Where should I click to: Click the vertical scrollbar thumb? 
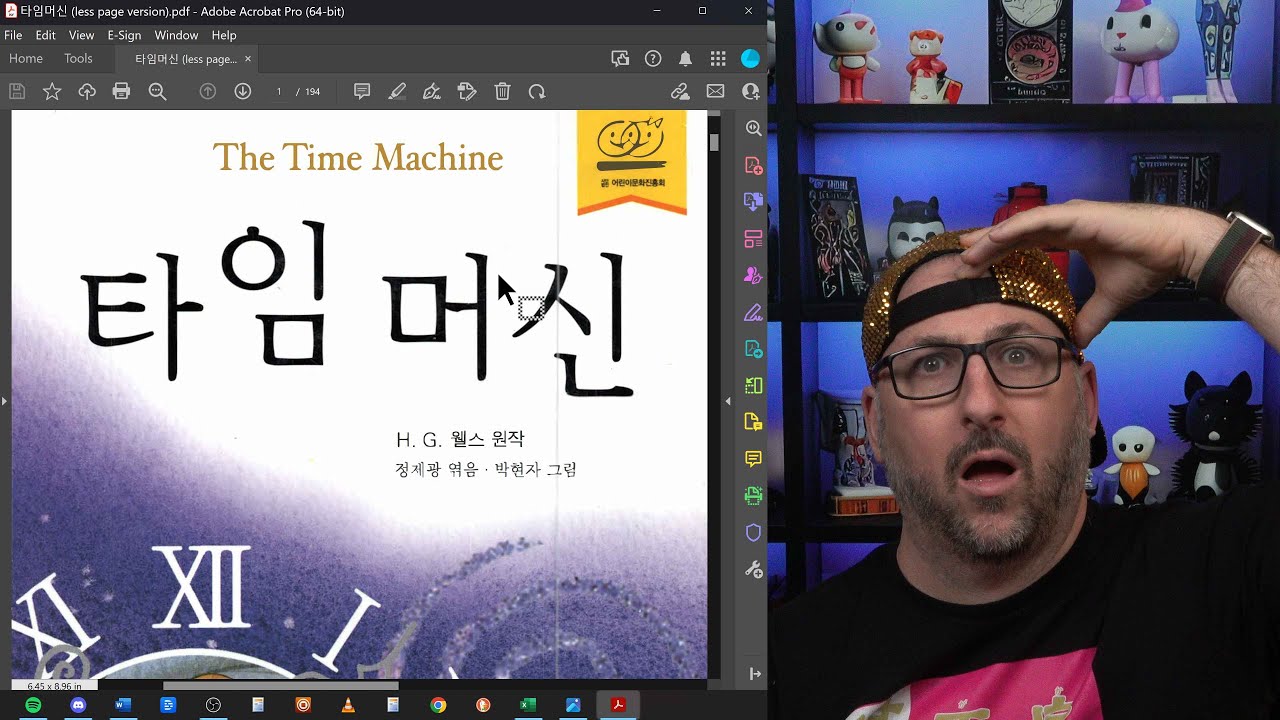(714, 142)
